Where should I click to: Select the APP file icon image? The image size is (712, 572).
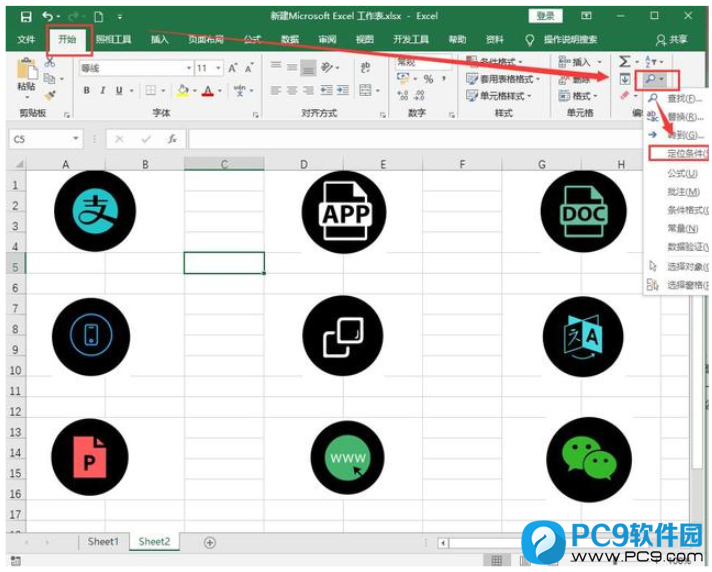344,212
